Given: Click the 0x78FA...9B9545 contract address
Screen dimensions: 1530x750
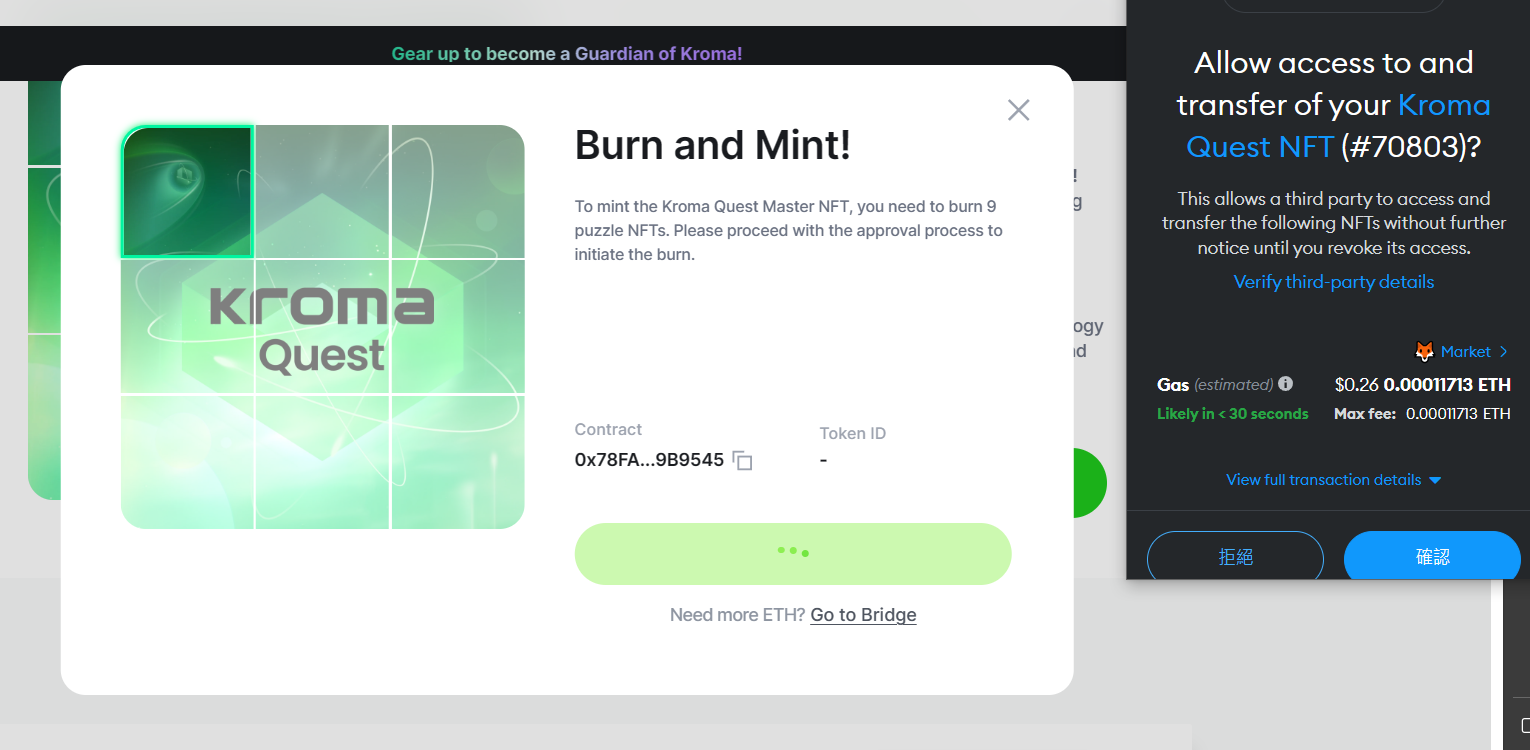Looking at the screenshot, I should point(649,460).
